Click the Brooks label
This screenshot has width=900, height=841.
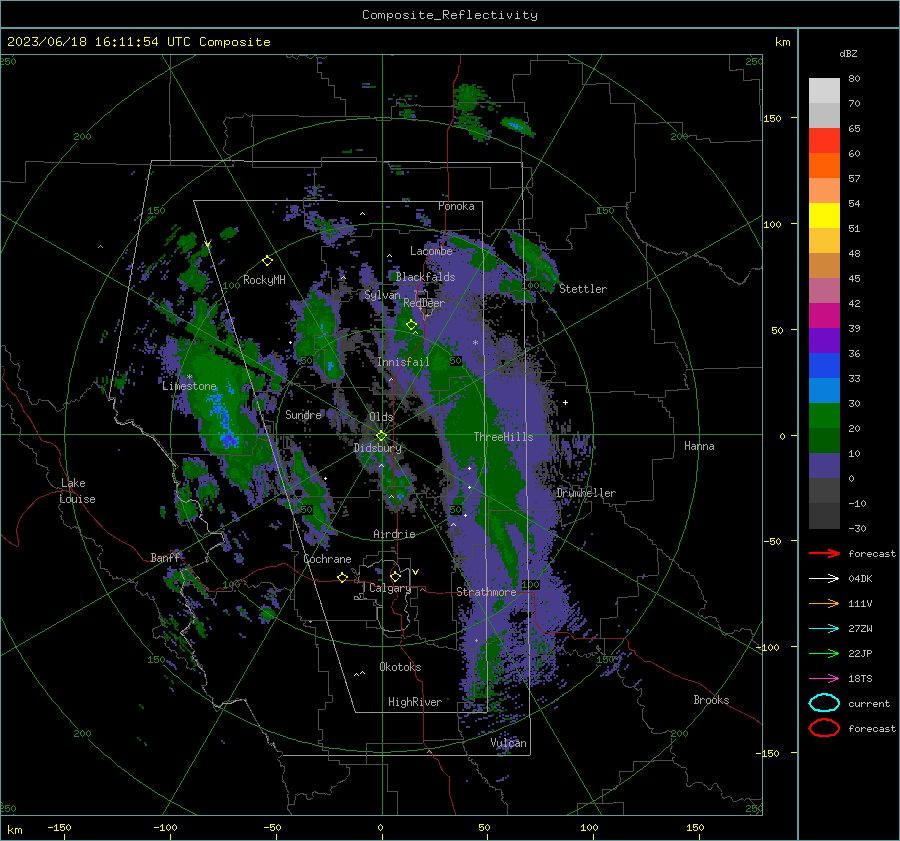(x=711, y=700)
